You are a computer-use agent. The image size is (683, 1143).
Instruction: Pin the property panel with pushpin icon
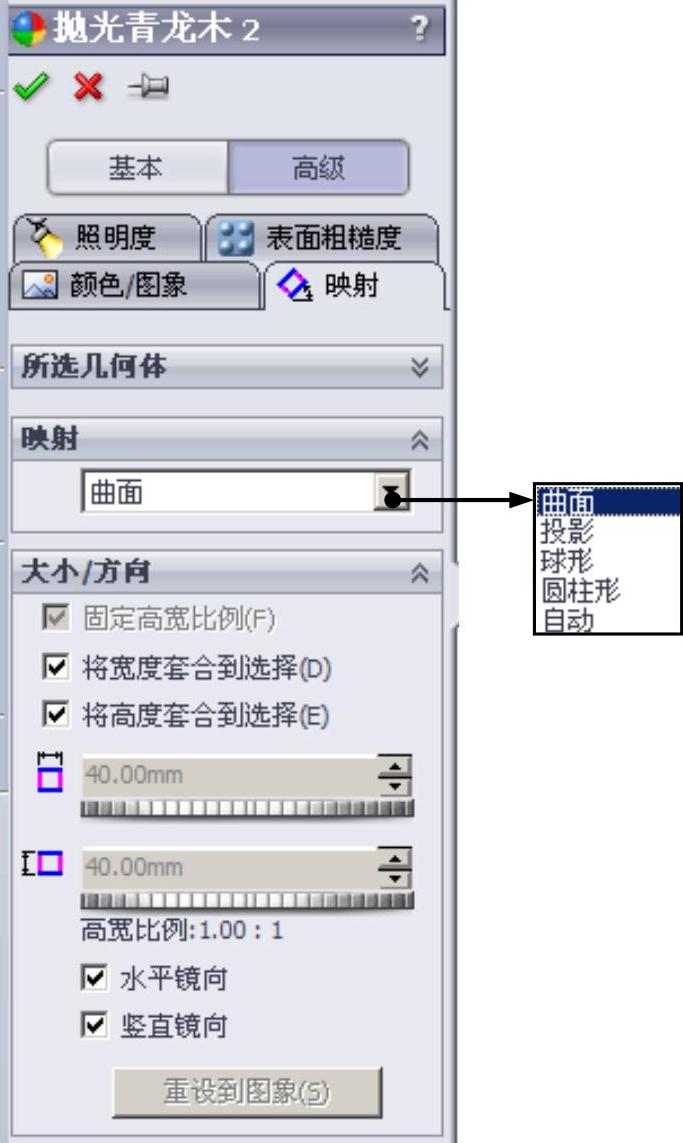(x=148, y=87)
